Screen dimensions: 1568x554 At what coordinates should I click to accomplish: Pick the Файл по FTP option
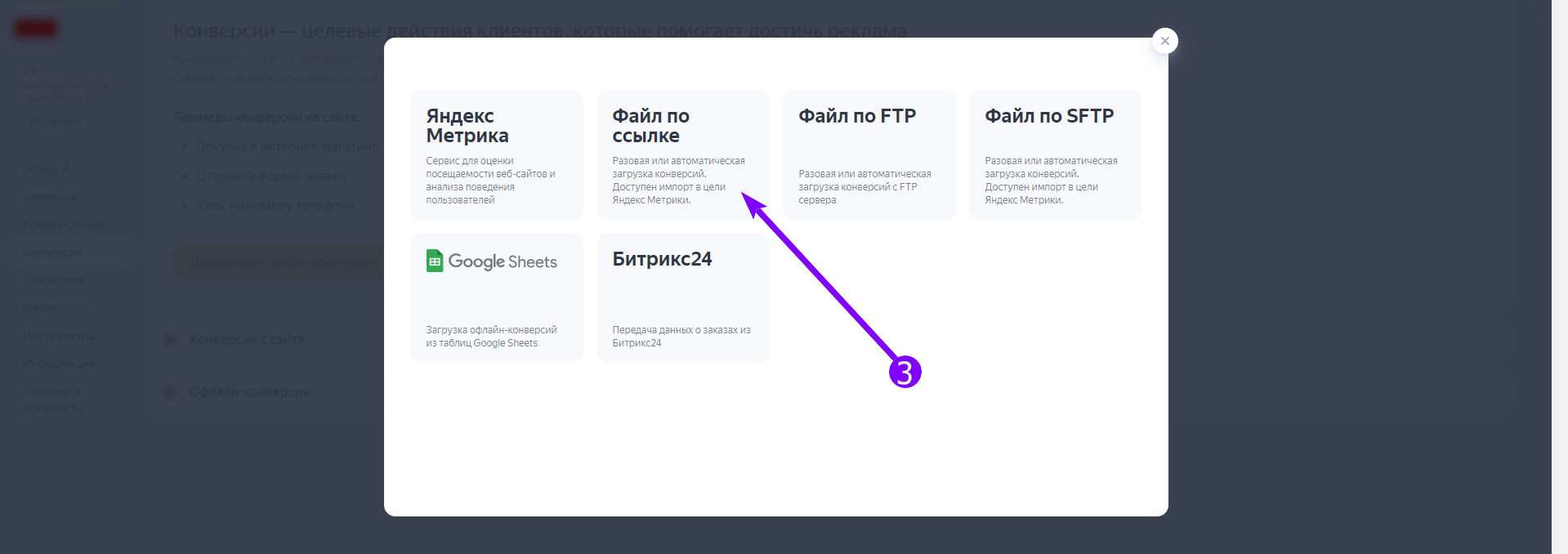869,154
